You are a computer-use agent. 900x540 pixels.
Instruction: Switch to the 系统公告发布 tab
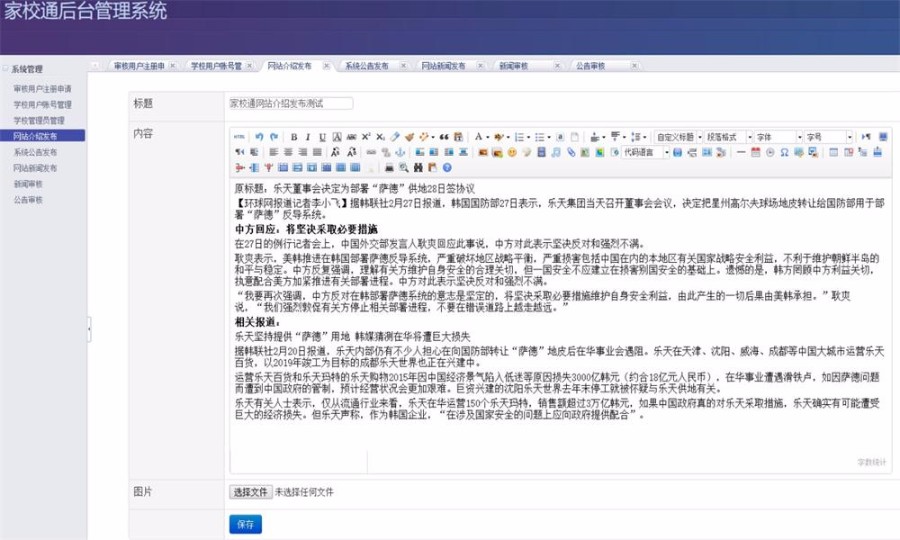click(x=371, y=66)
